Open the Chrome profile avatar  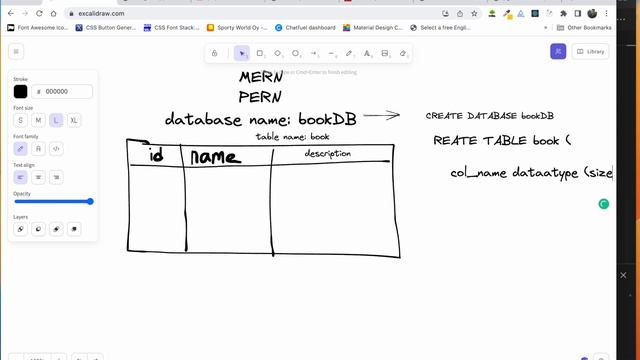(x=592, y=13)
